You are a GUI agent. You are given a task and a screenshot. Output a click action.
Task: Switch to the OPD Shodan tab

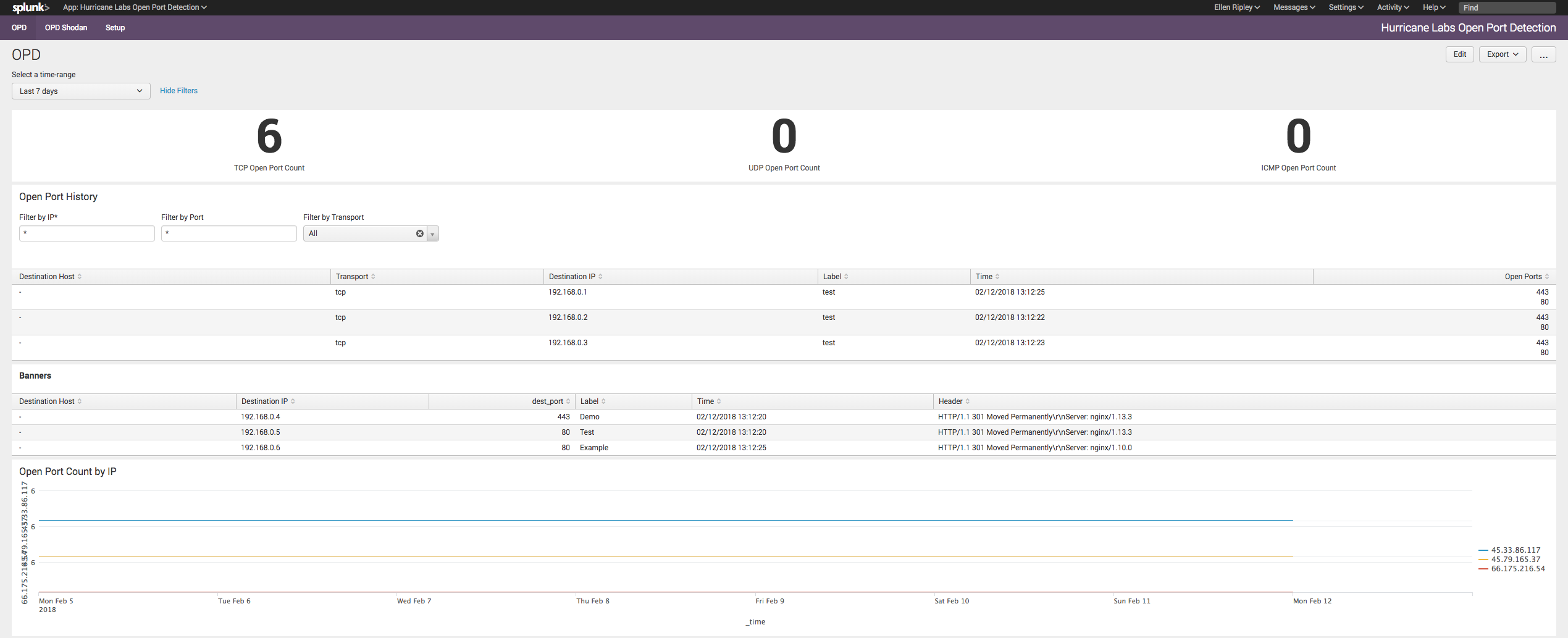(x=65, y=27)
